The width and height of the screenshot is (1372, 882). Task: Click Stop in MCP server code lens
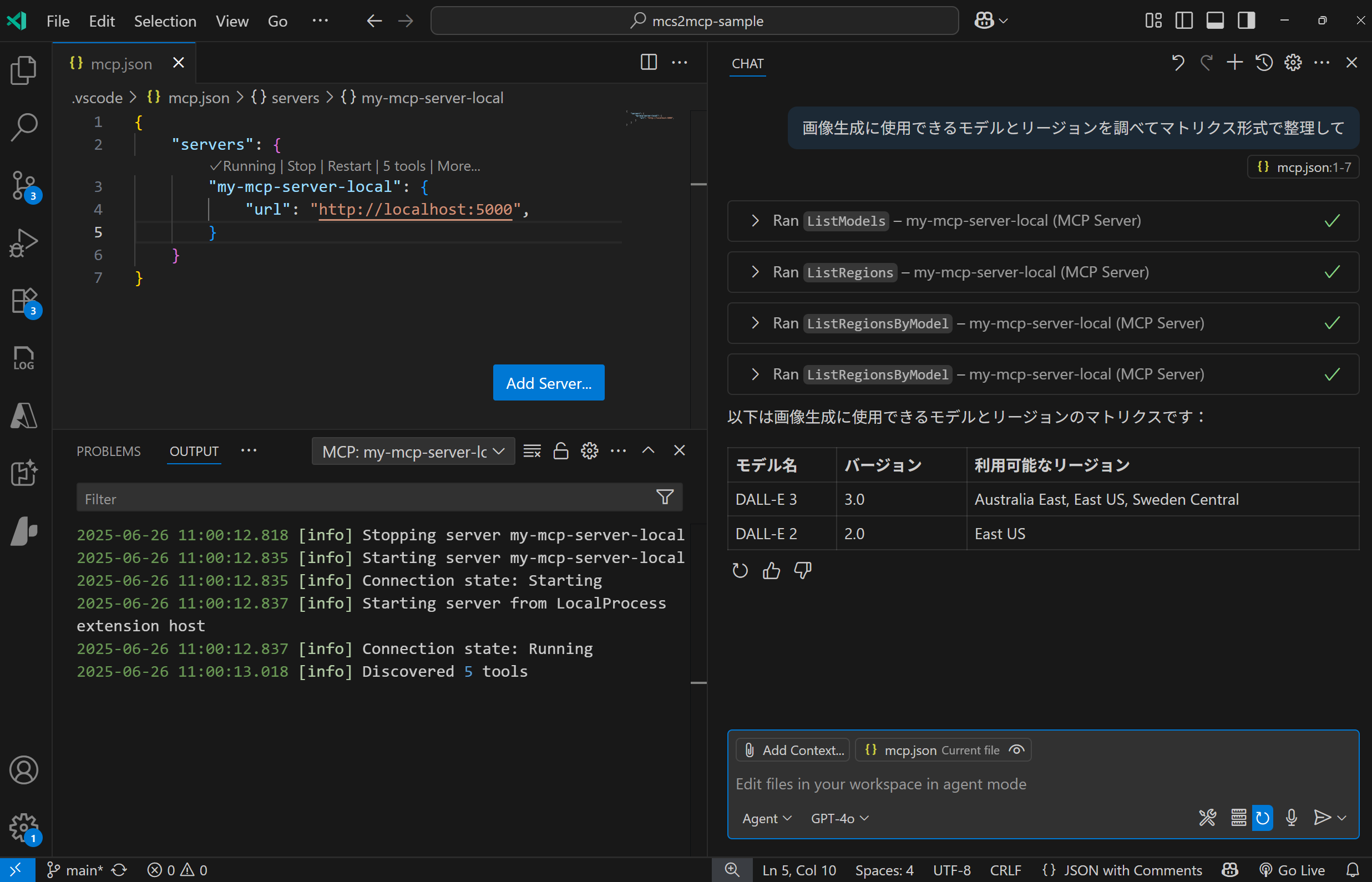pos(301,166)
